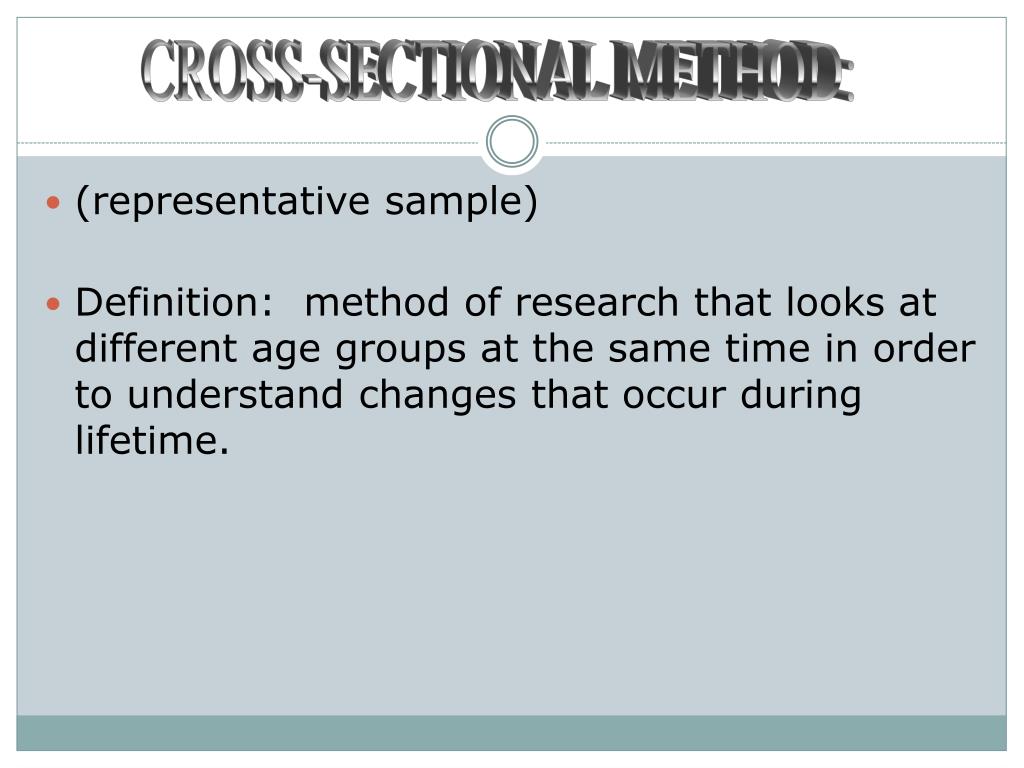Click the word Definition:

[174, 302]
